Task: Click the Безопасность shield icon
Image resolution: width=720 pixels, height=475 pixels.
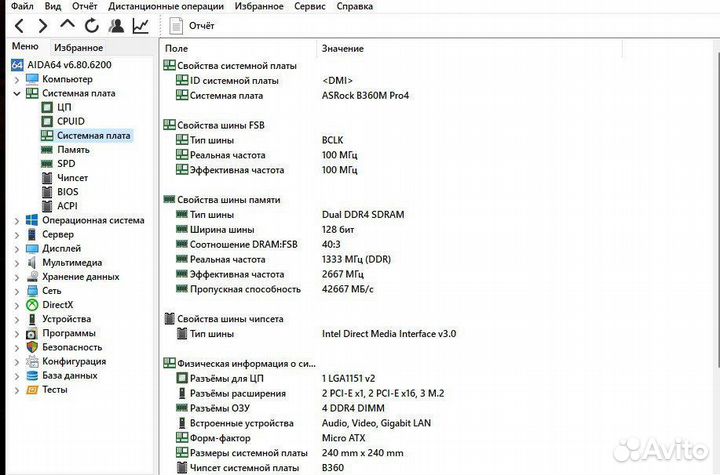Action: pyautogui.click(x=32, y=347)
